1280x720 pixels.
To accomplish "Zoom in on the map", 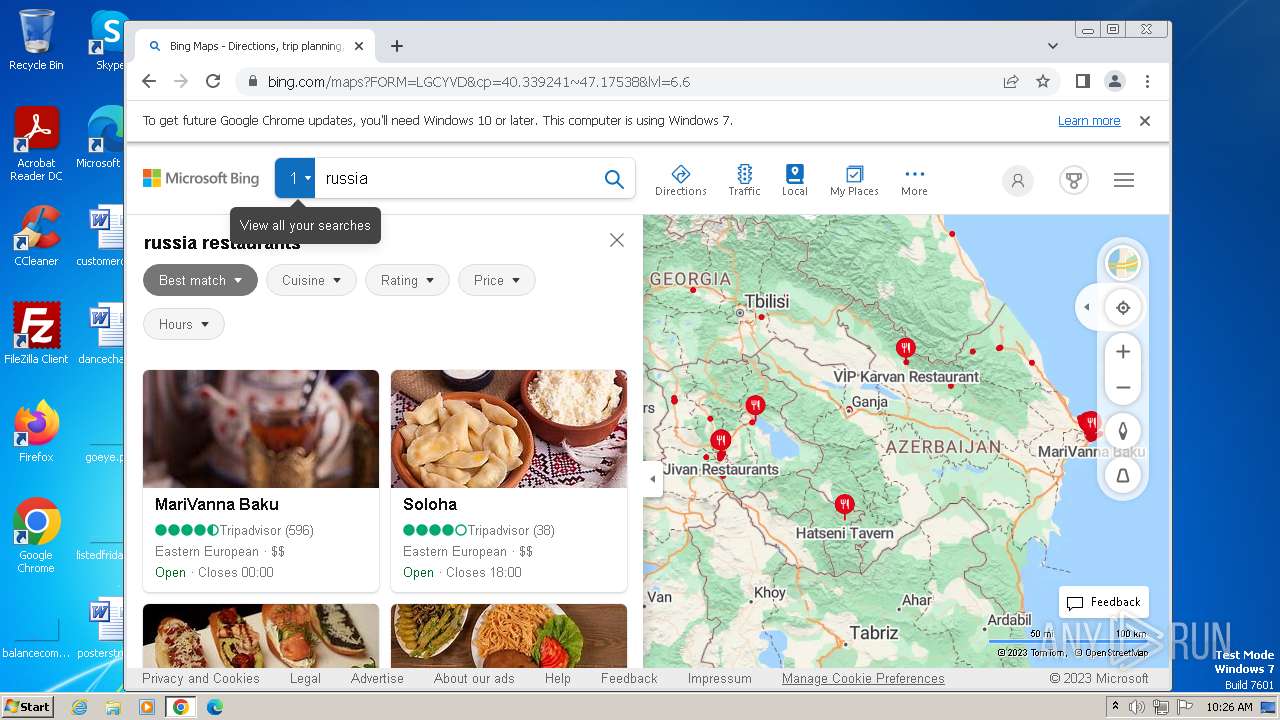I will (1123, 352).
